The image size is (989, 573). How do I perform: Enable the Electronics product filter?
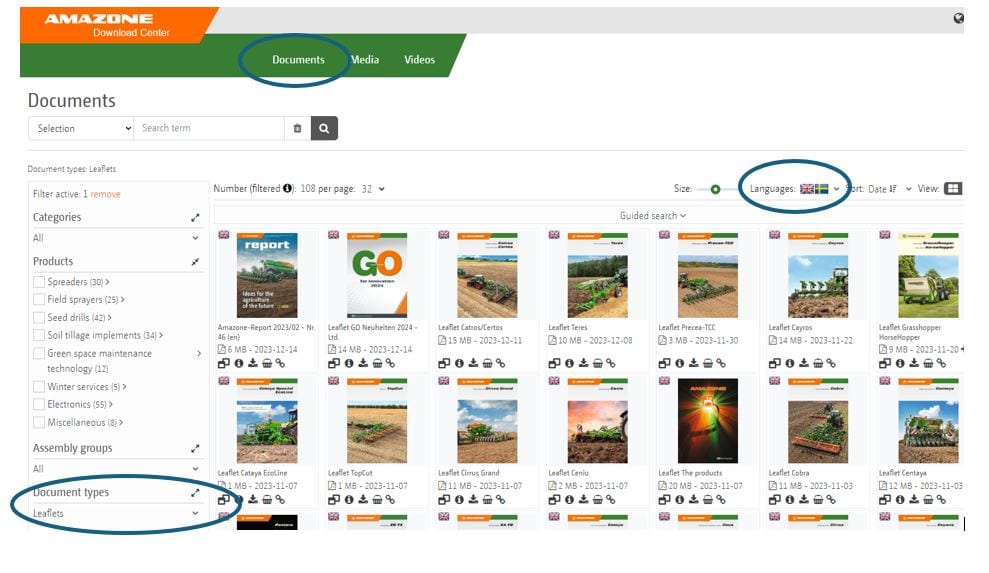point(39,405)
